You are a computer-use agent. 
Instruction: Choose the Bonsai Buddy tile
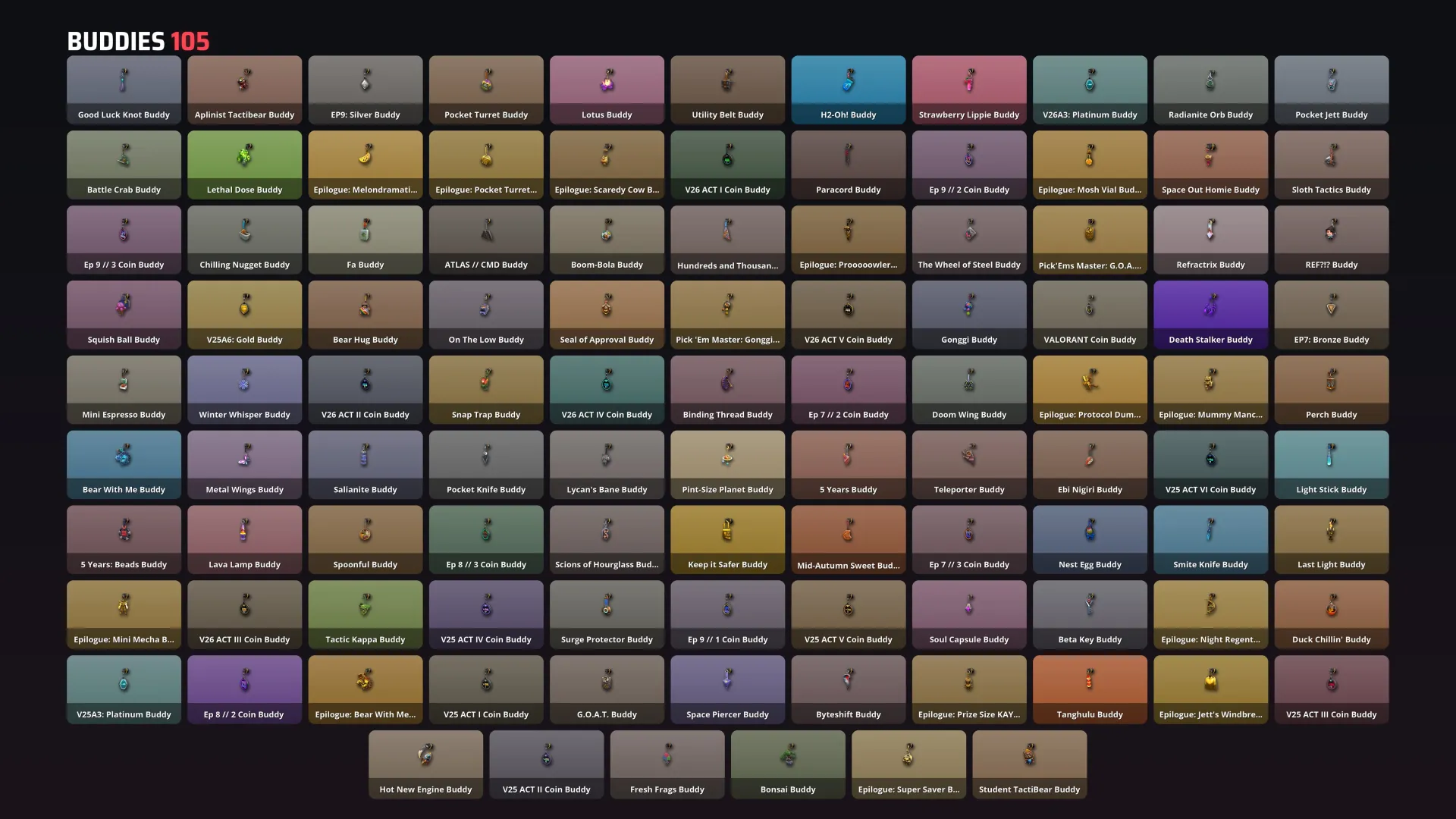click(788, 764)
